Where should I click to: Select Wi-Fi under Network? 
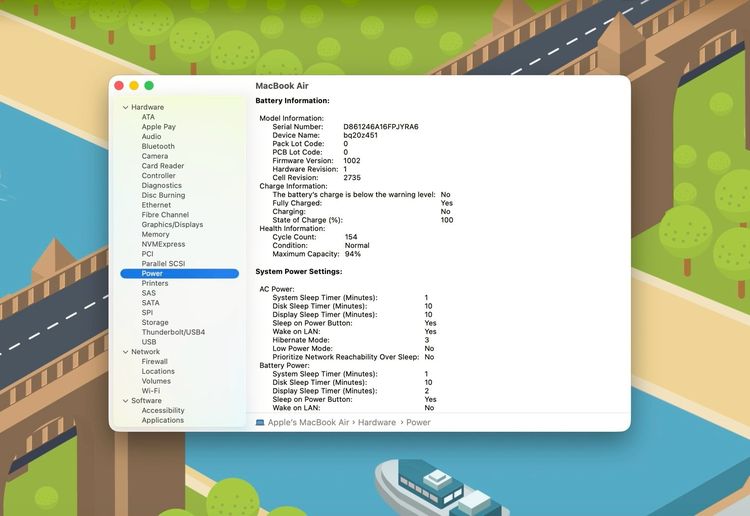pos(151,391)
